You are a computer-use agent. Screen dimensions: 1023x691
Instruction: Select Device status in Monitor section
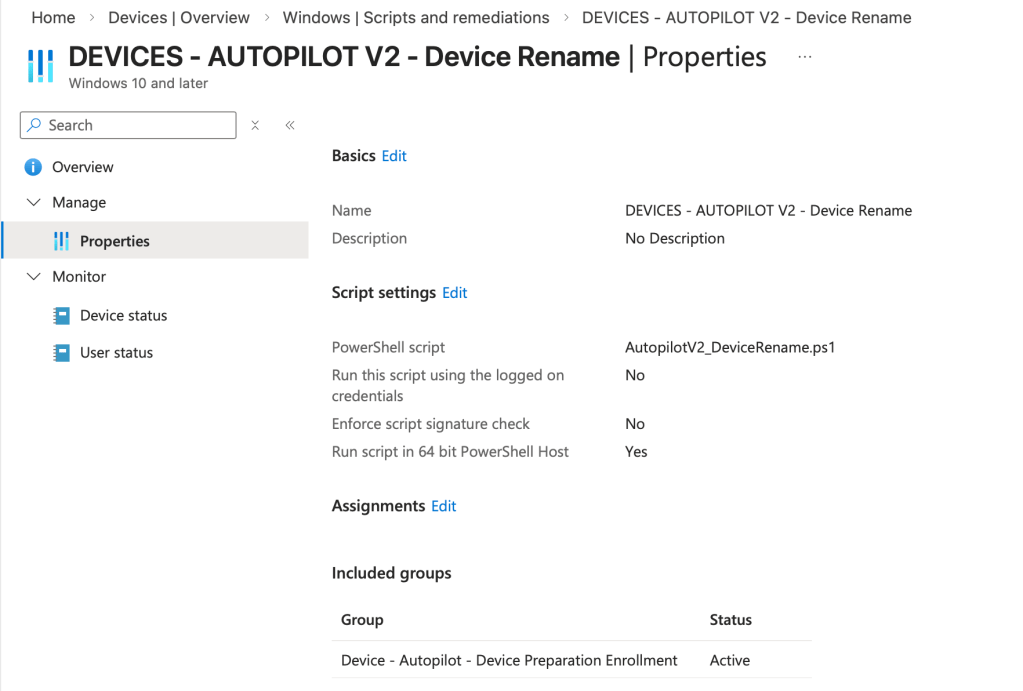click(x=123, y=315)
